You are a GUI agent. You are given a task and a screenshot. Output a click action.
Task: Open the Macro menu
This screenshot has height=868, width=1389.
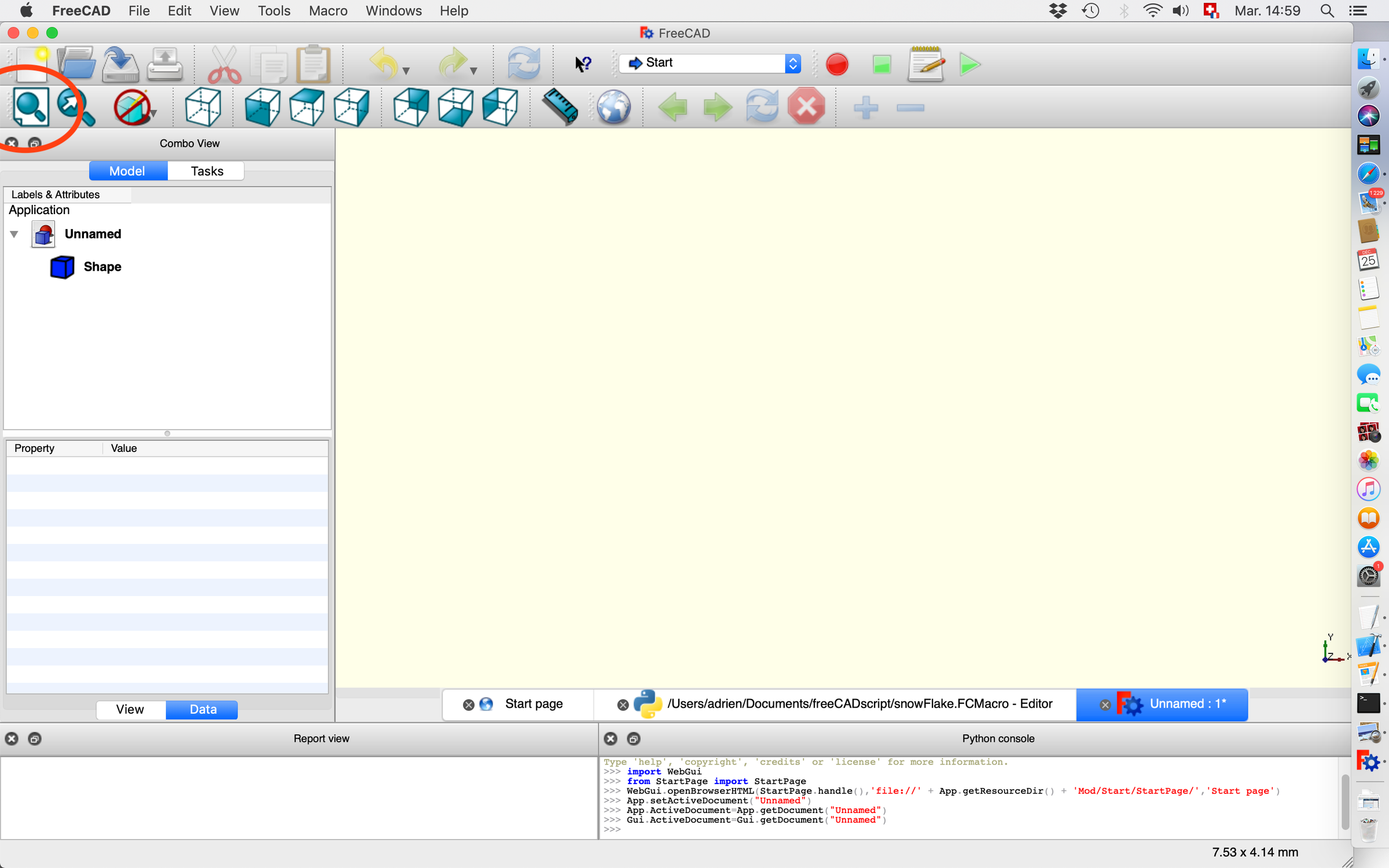[328, 10]
